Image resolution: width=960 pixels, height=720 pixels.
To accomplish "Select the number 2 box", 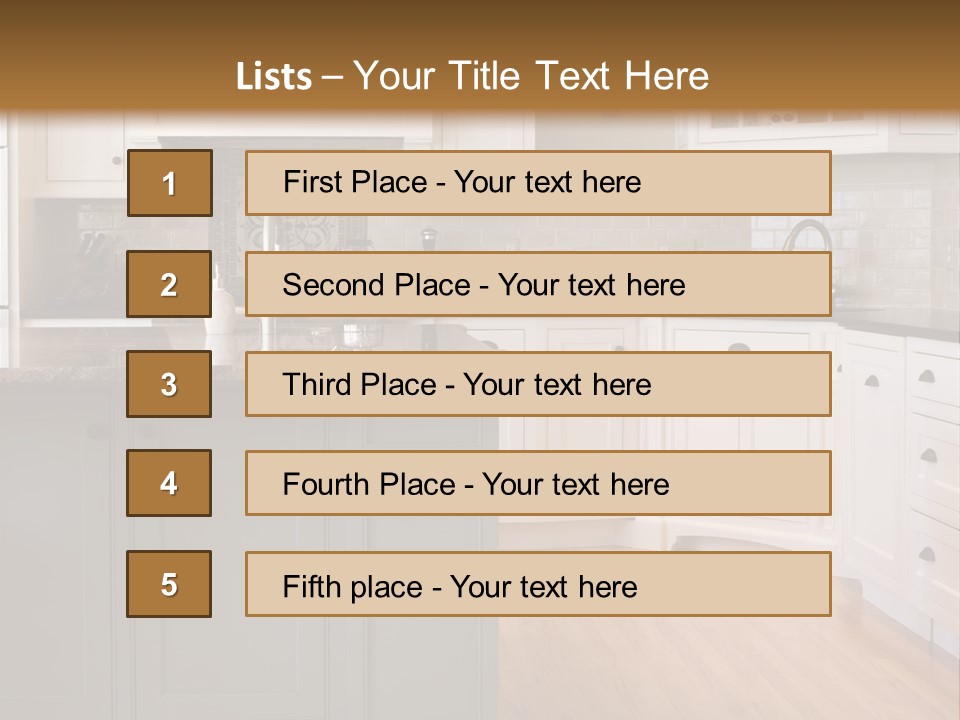I will point(169,285).
